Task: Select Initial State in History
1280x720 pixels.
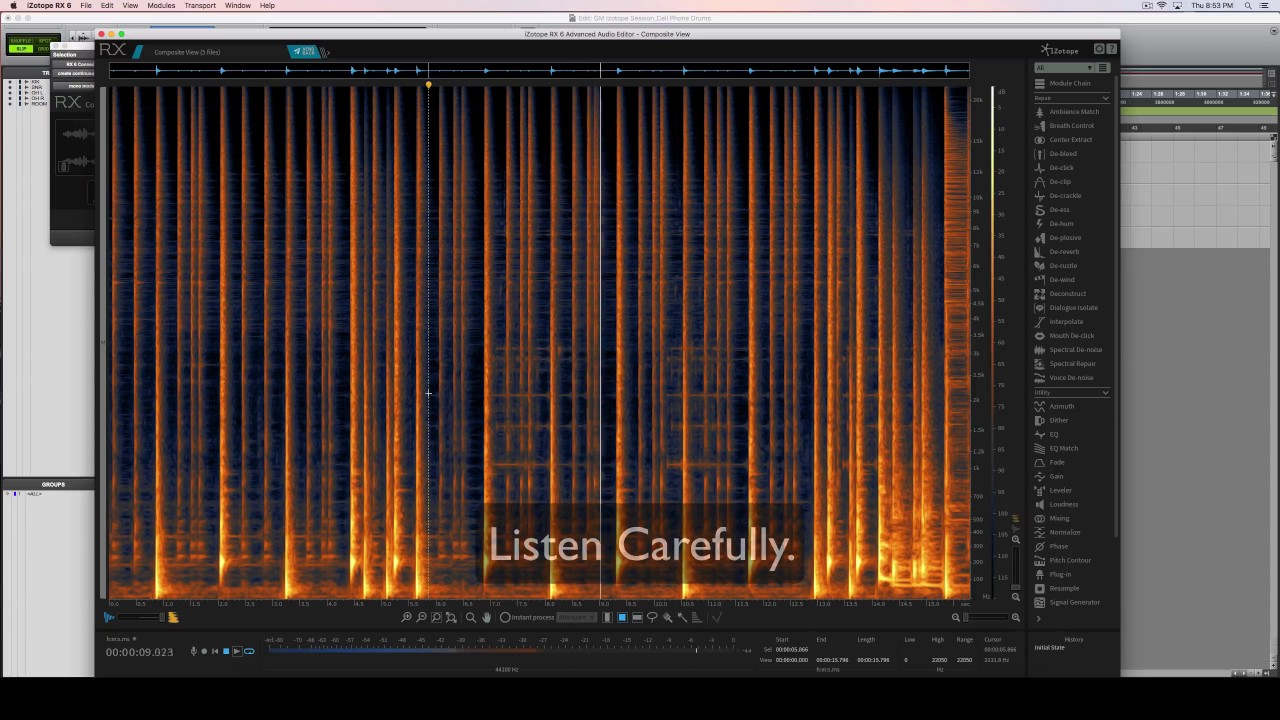Action: [x=1050, y=648]
